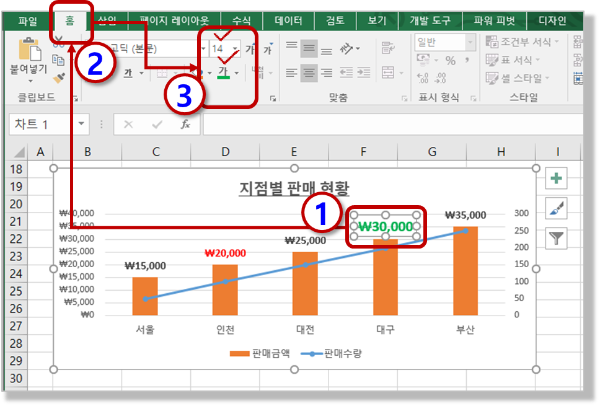Select the ₩35,000 data label
Screen dimensions: 600x405
(x=465, y=215)
